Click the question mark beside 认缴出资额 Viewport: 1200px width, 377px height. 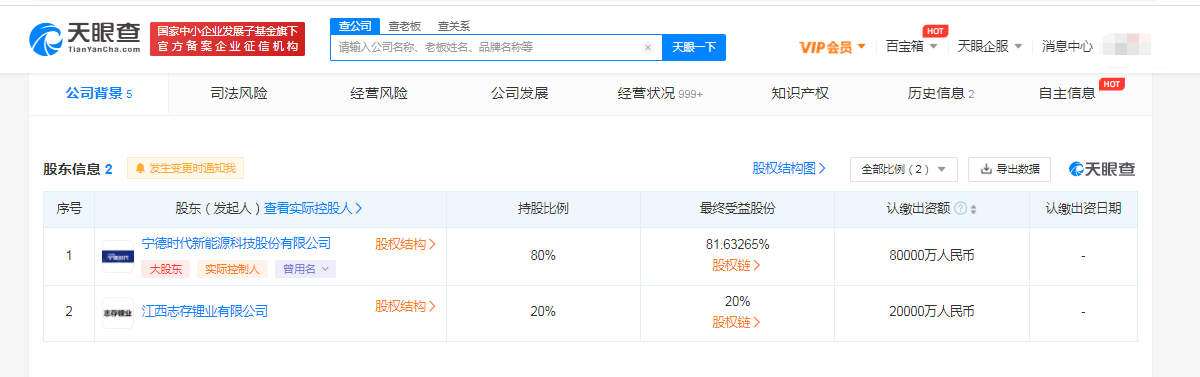pyautogui.click(x=960, y=209)
